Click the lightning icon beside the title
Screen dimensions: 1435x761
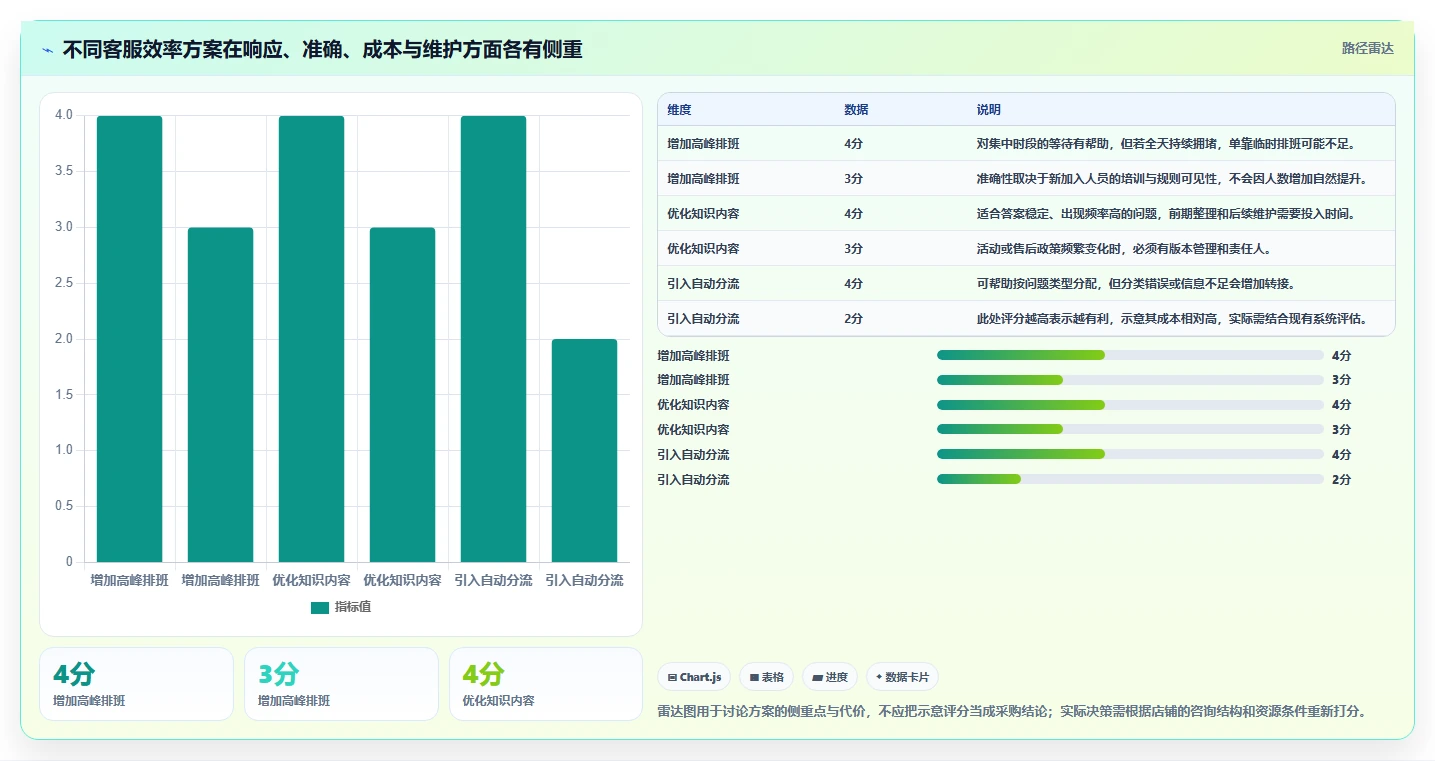click(48, 50)
